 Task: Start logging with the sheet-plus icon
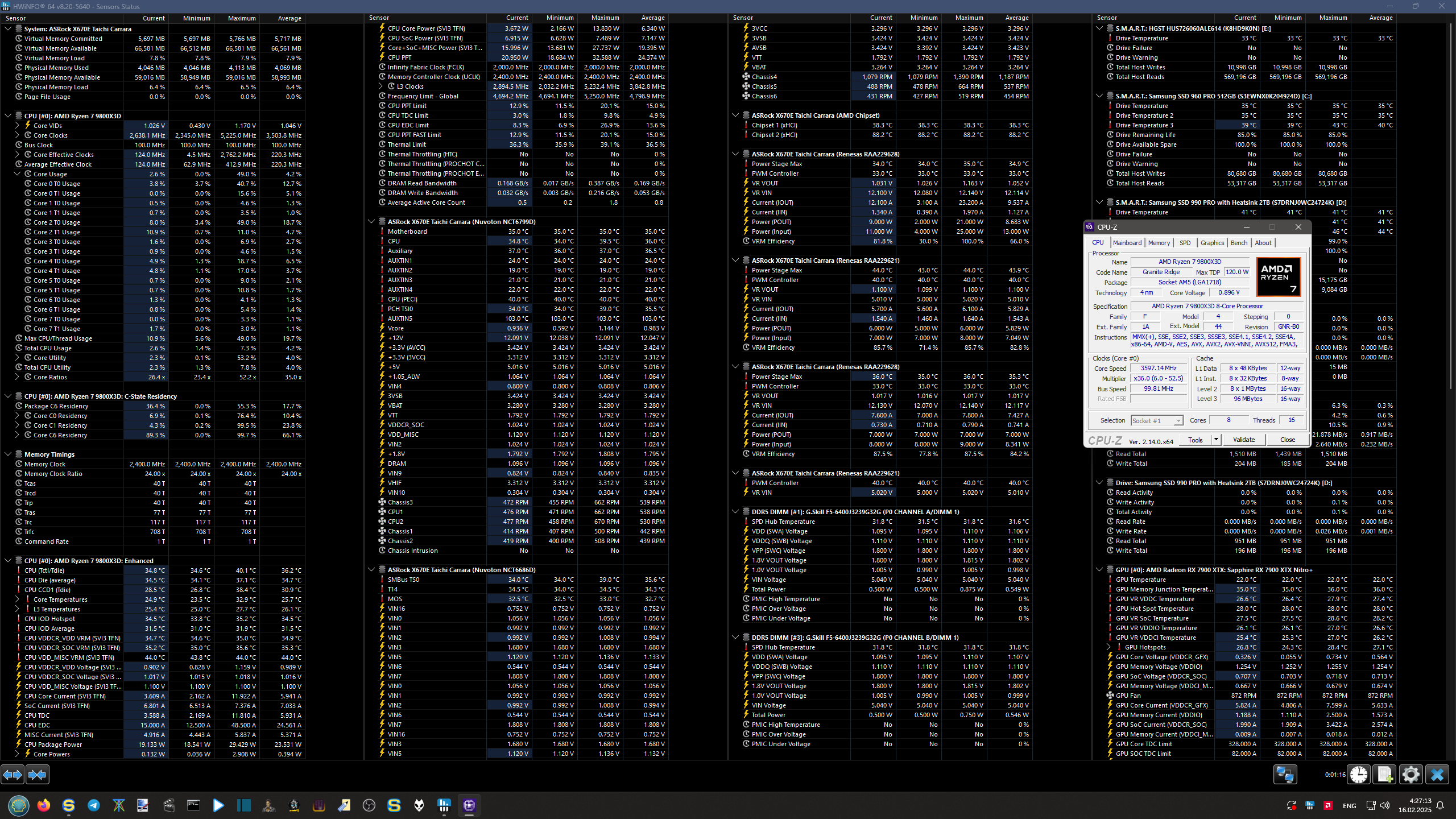[x=1385, y=774]
